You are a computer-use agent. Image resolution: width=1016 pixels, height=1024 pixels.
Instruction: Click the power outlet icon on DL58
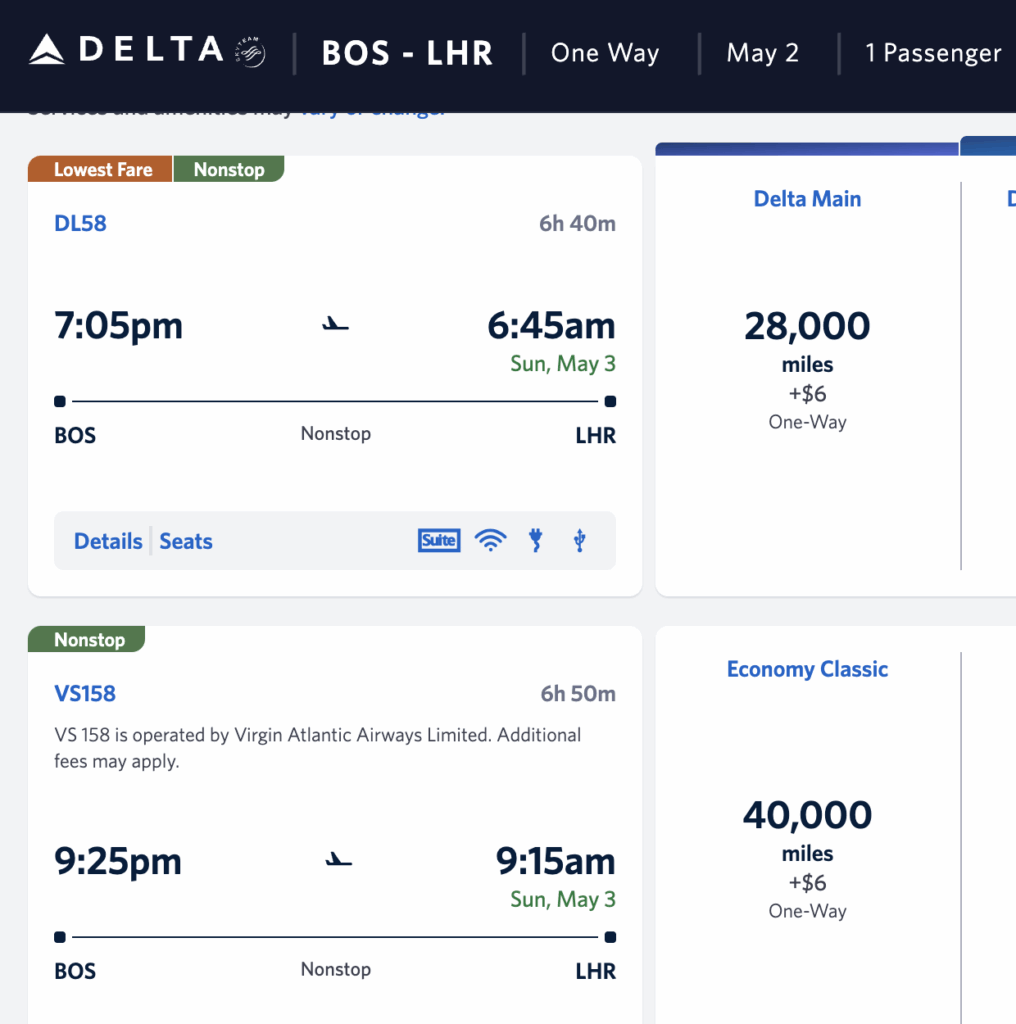pos(536,541)
